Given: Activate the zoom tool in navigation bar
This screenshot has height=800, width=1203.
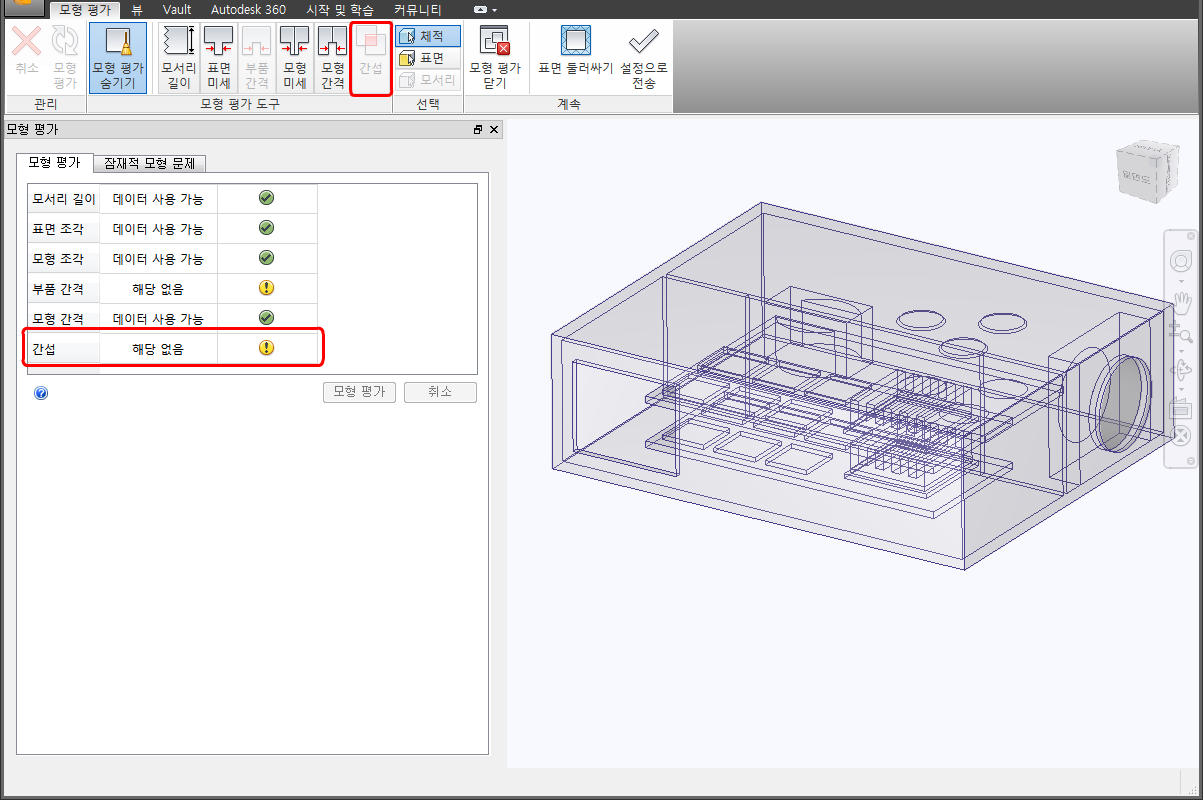Looking at the screenshot, I should point(1180,332).
